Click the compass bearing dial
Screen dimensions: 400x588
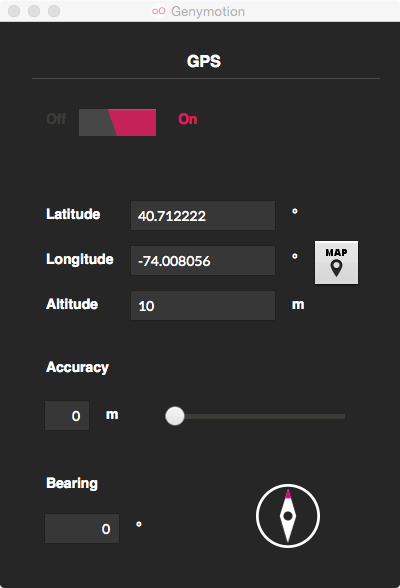288,516
